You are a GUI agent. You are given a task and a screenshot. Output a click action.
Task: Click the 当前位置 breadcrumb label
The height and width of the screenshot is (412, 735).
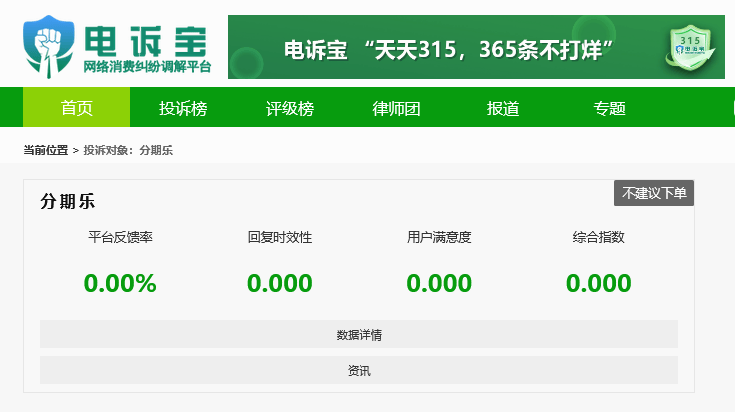point(46,150)
